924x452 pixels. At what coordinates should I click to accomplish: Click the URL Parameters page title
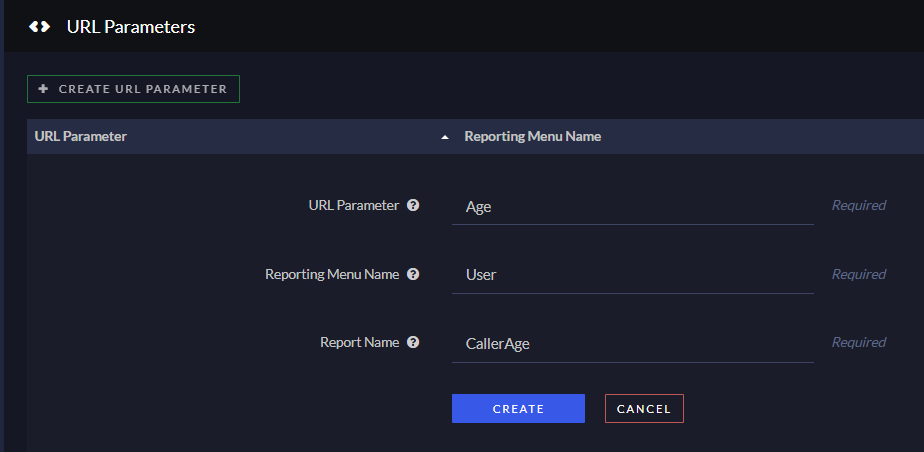(x=131, y=27)
